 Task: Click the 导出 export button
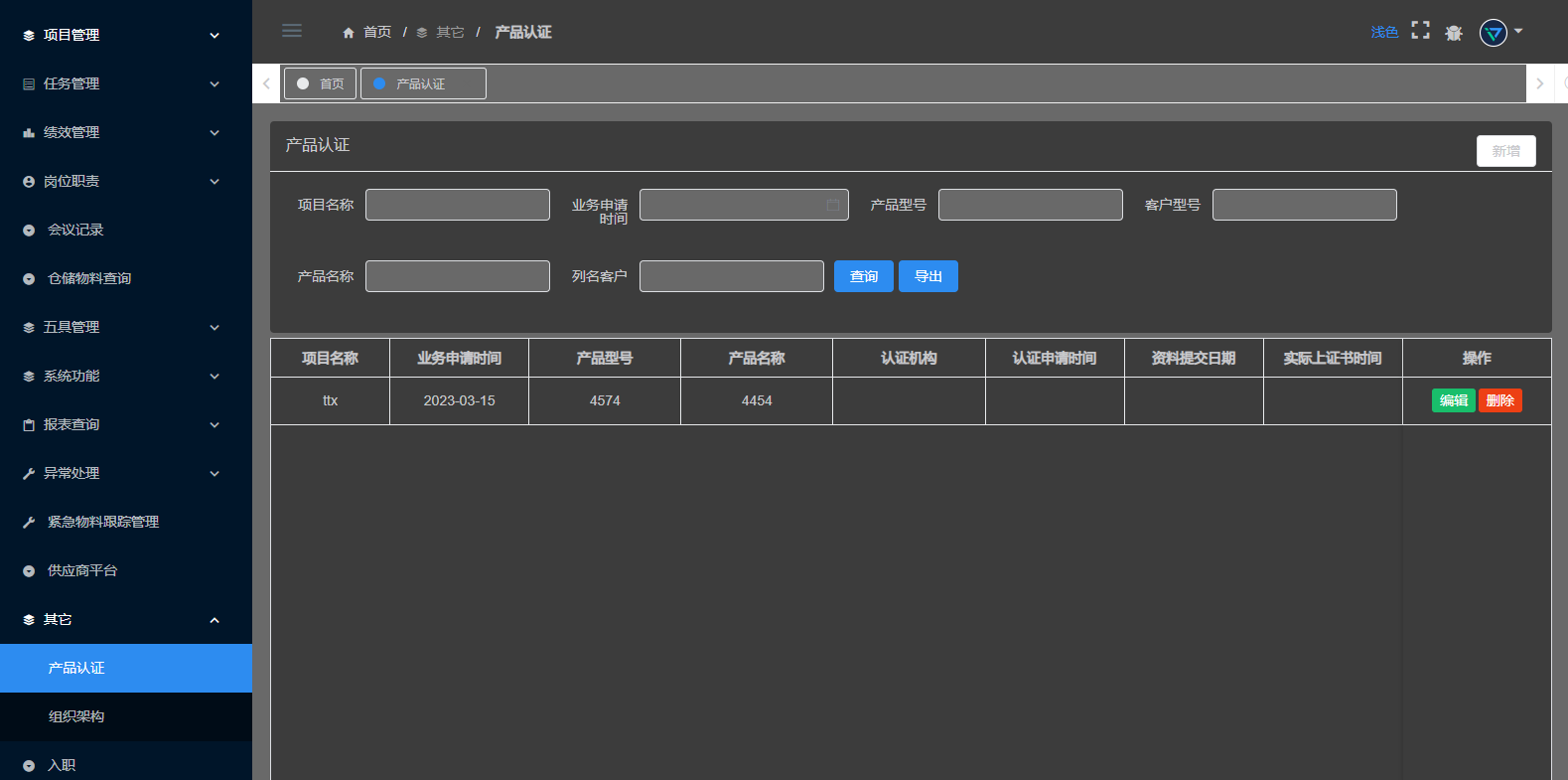928,276
